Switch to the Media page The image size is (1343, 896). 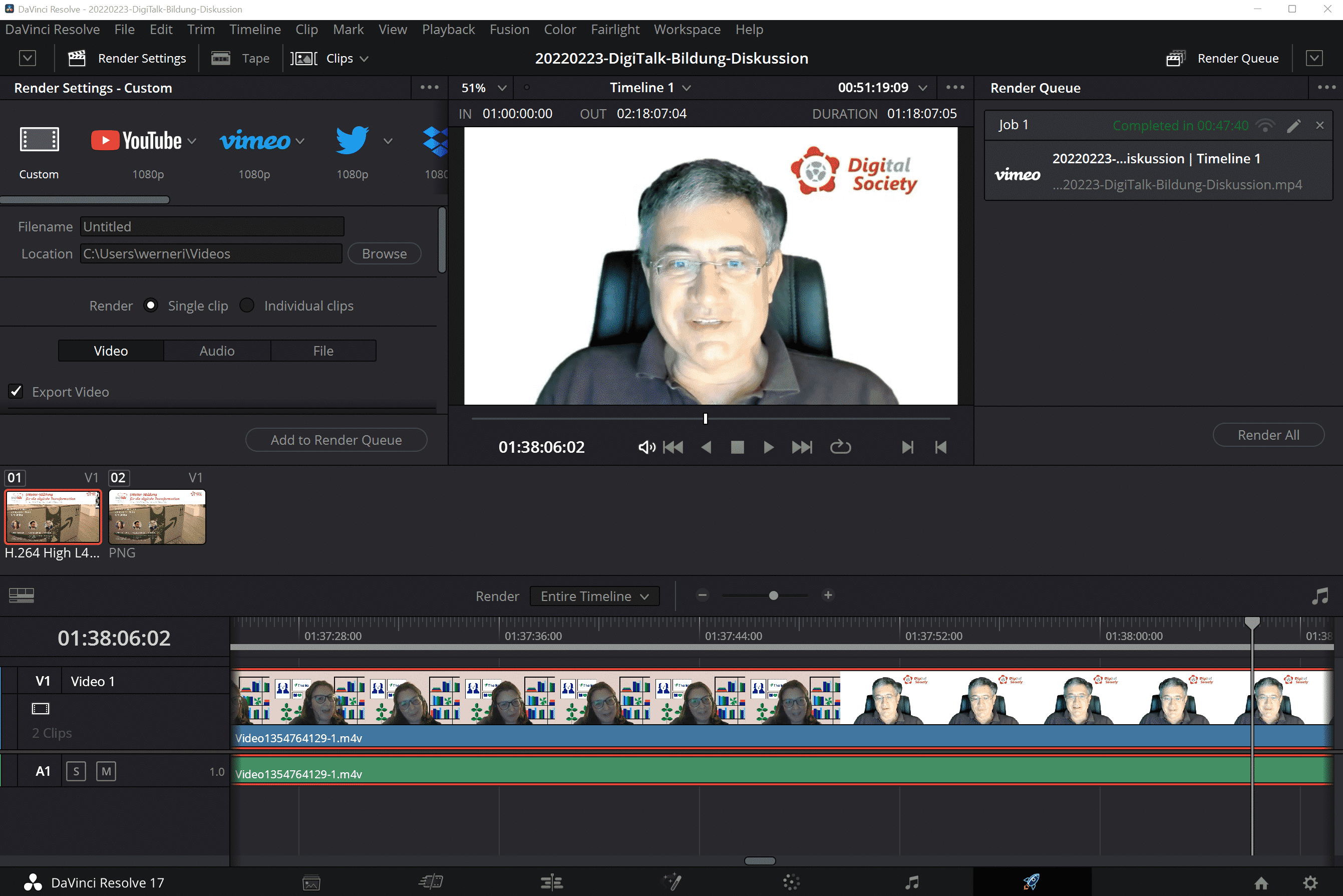[x=311, y=883]
